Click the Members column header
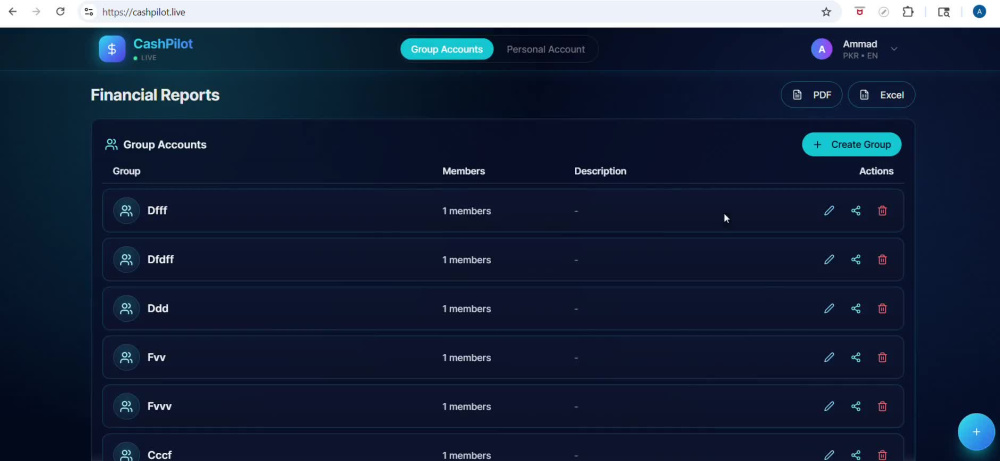The height and width of the screenshot is (461, 1000). click(464, 171)
